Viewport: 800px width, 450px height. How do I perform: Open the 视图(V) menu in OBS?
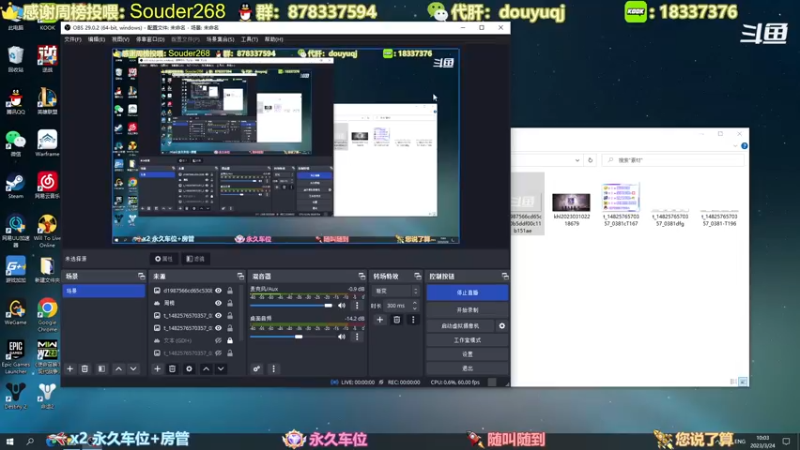(x=120, y=39)
